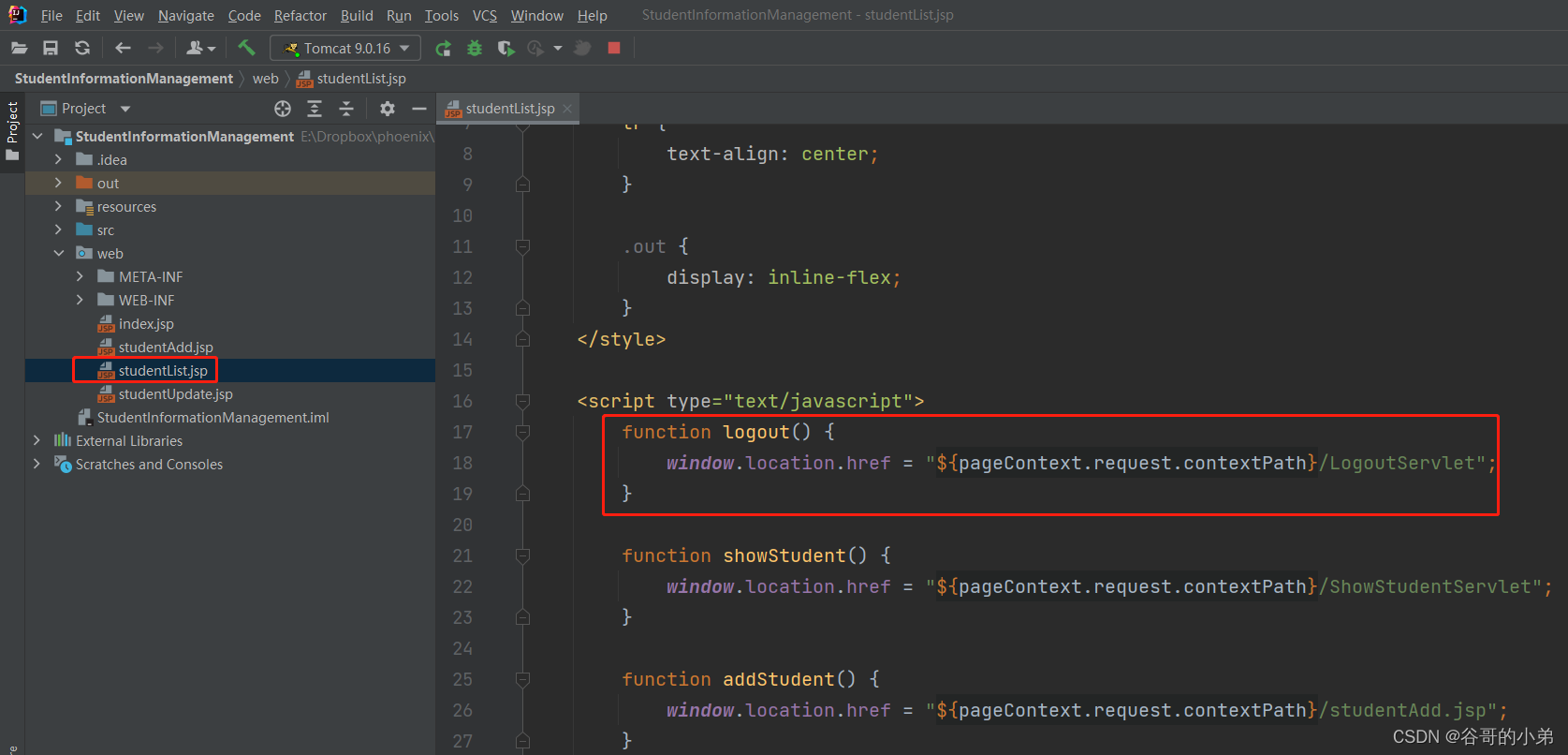1568x755 pixels.
Task: Click line number 20 in the gutter
Action: 462,525
